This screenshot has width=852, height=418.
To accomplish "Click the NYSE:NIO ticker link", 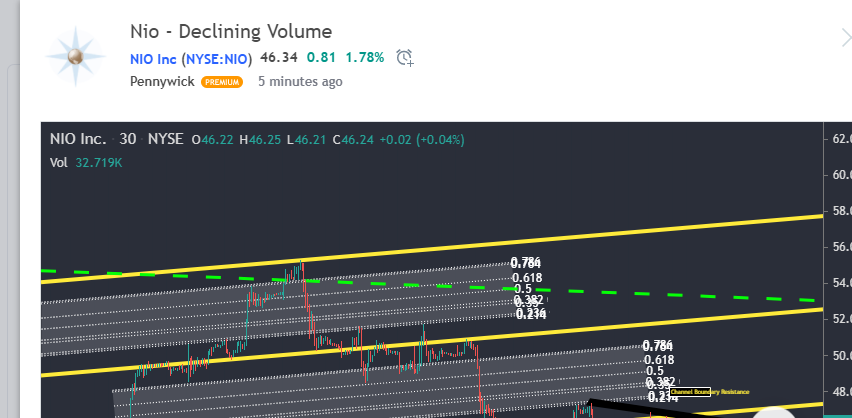I will tap(217, 59).
